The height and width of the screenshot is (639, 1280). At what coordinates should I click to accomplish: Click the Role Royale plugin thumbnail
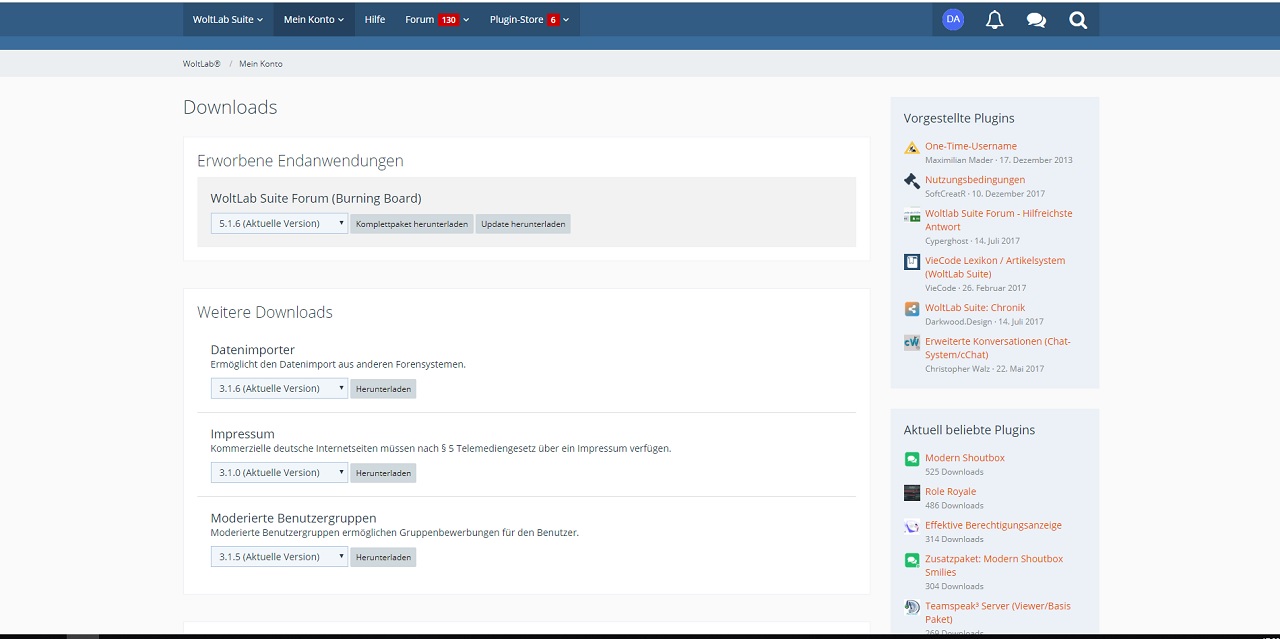coord(912,493)
